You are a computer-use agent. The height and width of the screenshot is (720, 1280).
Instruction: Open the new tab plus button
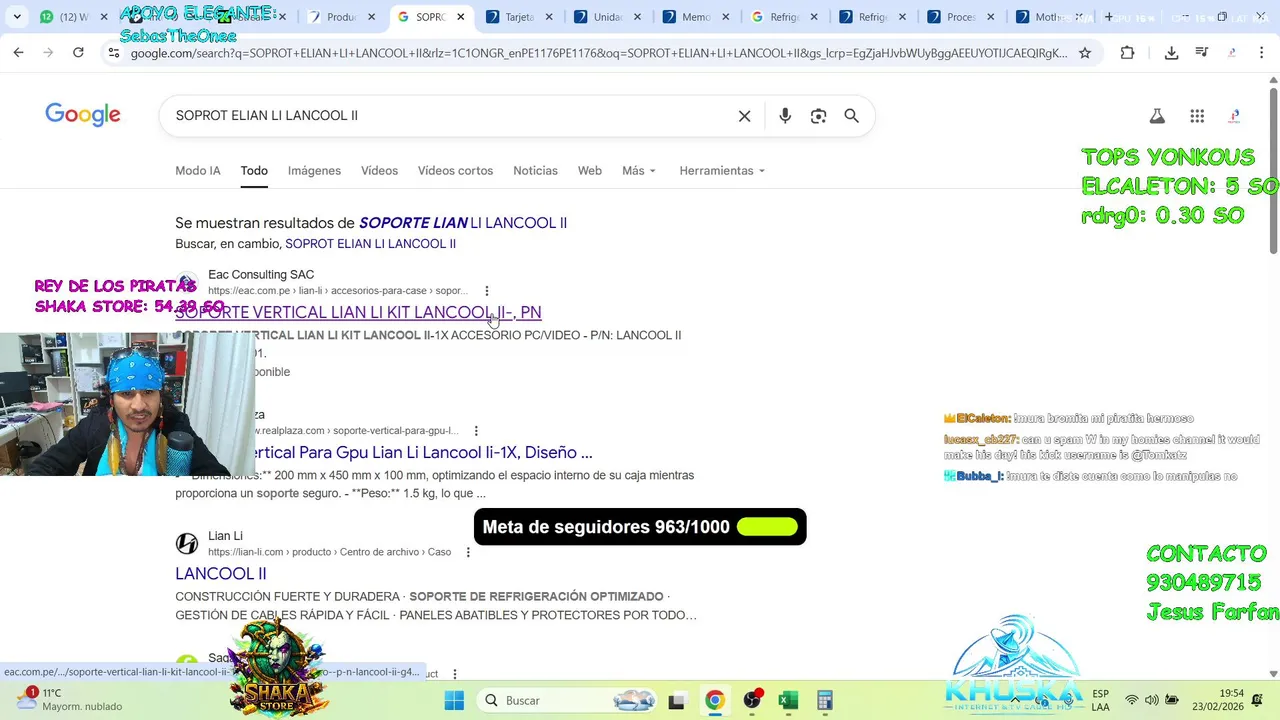pyautogui.click(x=1108, y=17)
